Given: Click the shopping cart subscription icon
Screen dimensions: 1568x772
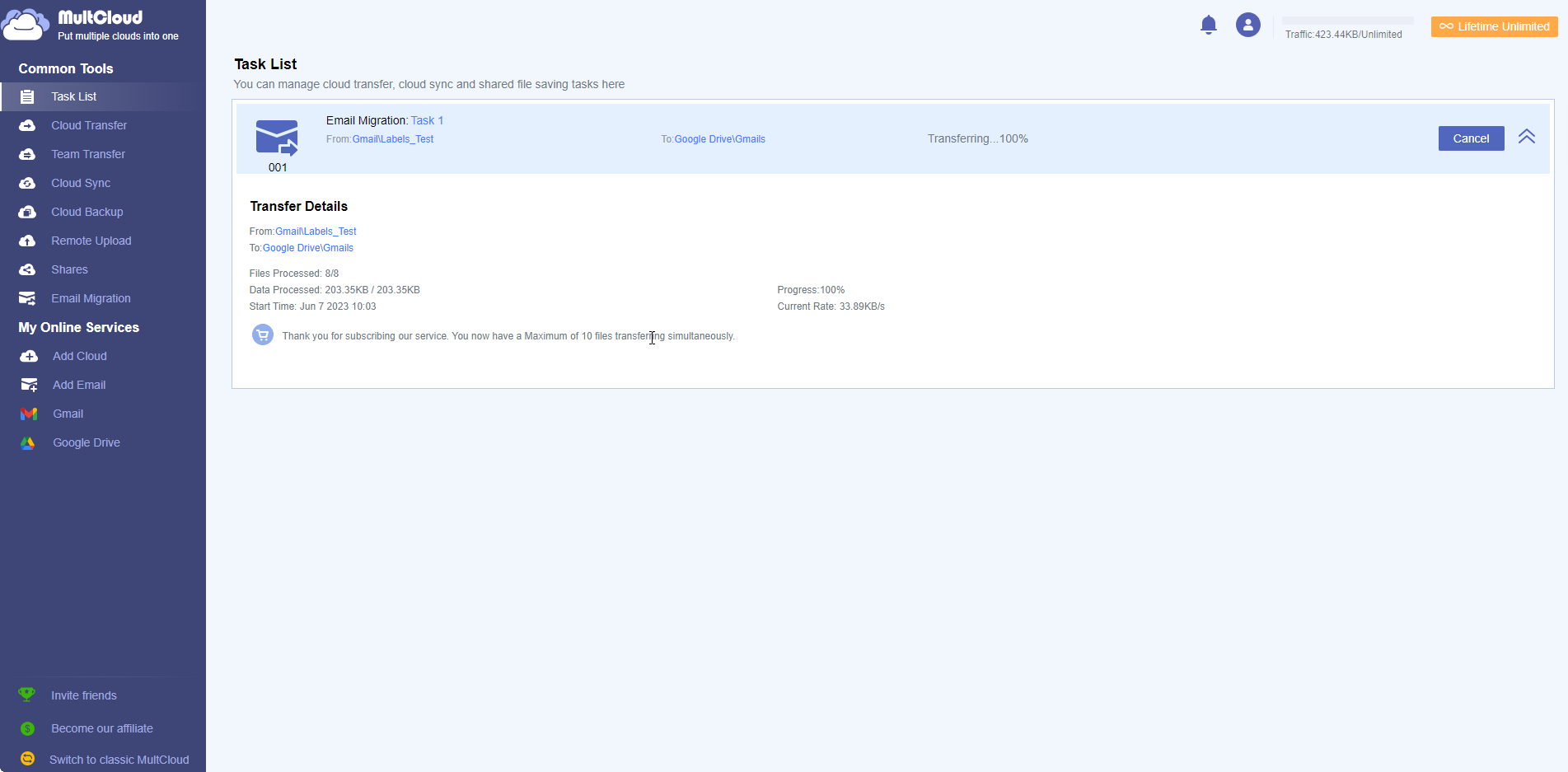Looking at the screenshot, I should coord(263,335).
